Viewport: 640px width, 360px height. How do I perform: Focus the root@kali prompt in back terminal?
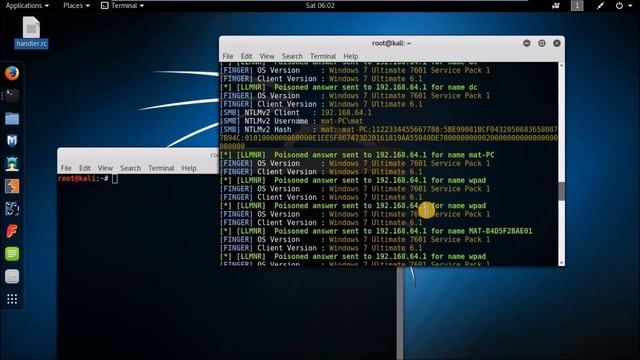[x=88, y=179]
